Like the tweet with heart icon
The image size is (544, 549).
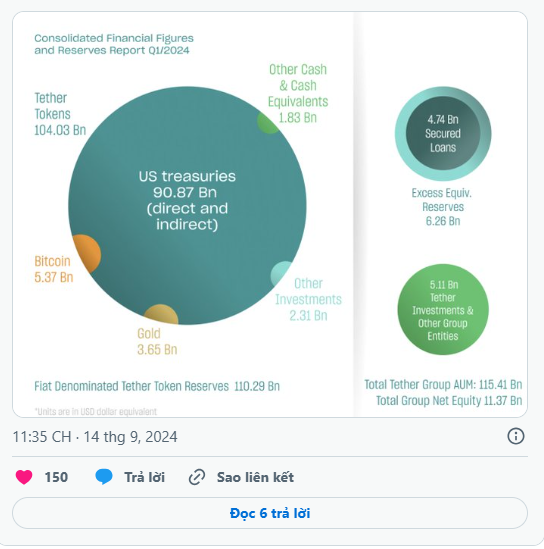click(24, 477)
